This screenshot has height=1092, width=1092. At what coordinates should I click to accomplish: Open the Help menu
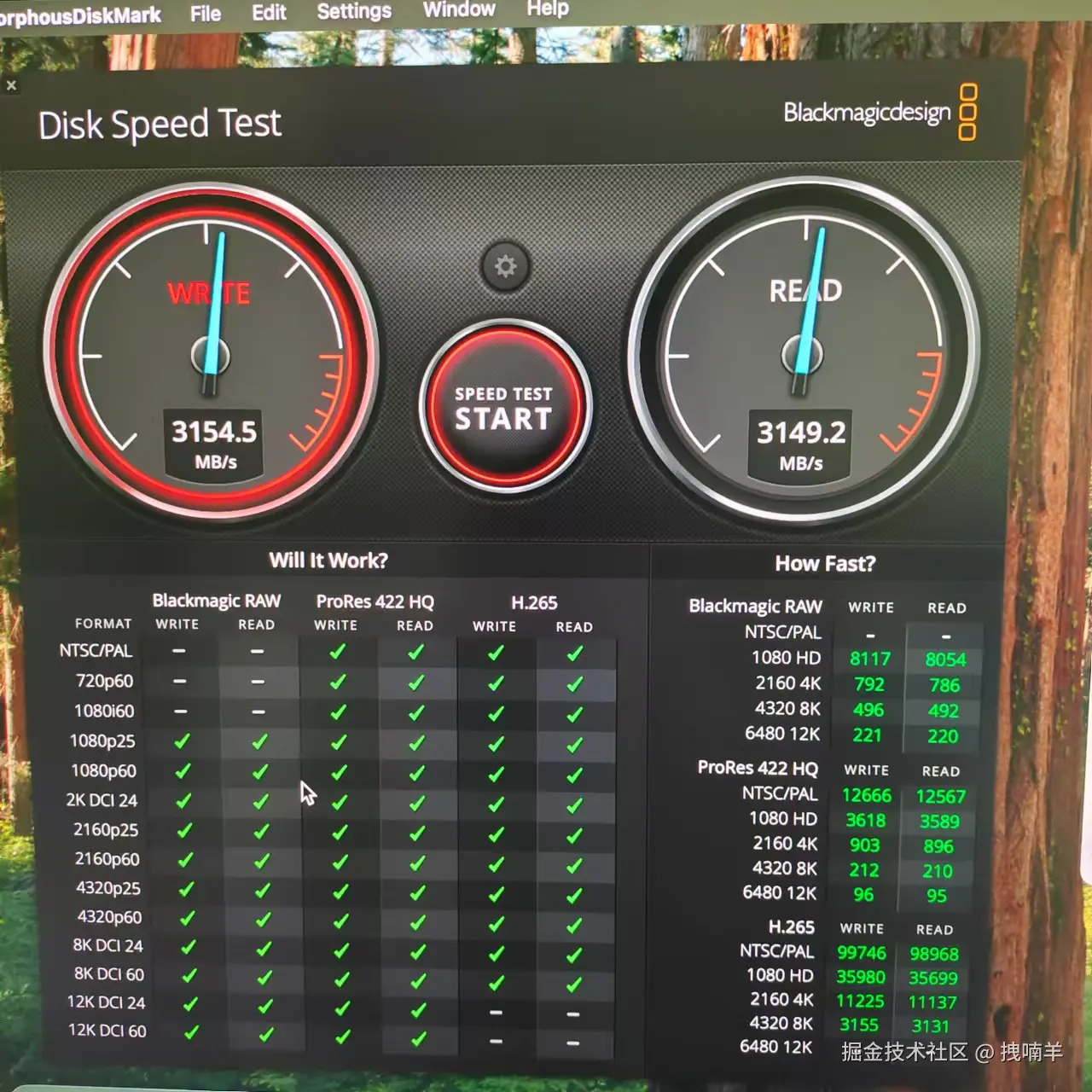(x=548, y=9)
